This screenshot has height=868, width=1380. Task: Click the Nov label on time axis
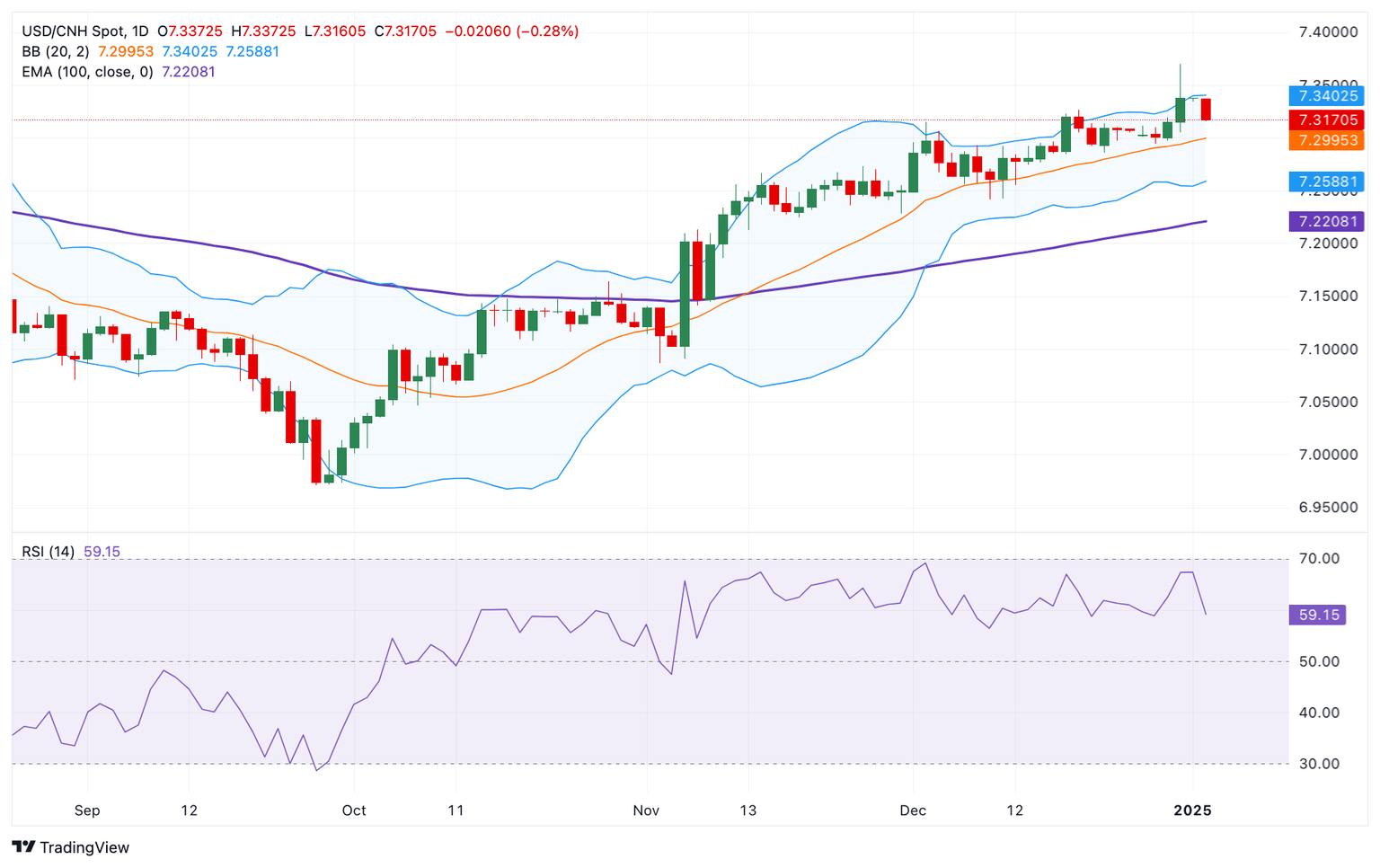click(x=646, y=810)
